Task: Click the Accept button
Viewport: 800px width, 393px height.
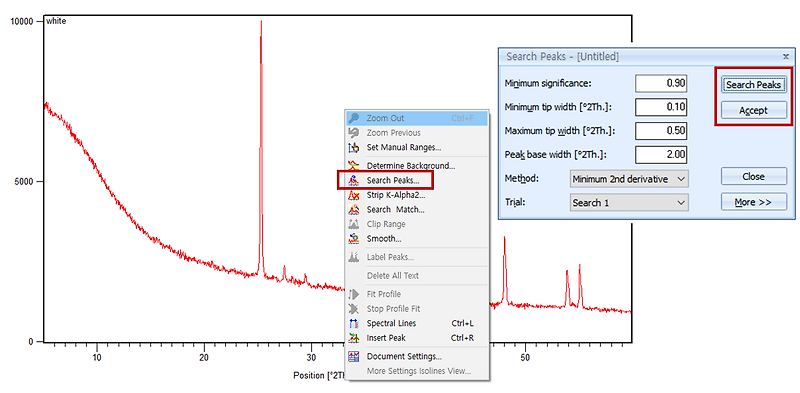Action: (x=754, y=110)
